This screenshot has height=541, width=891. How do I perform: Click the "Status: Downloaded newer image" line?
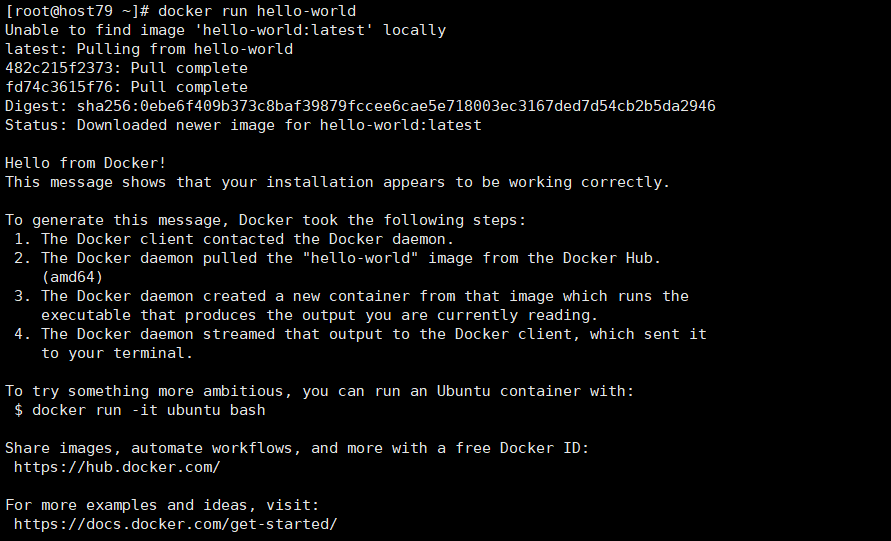243,125
